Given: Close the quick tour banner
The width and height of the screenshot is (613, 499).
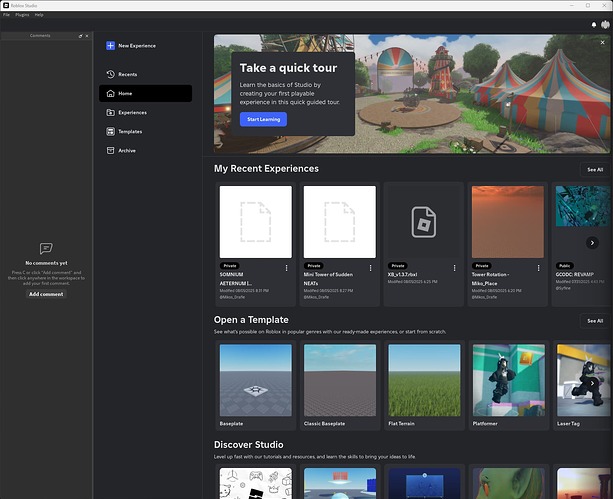Looking at the screenshot, I should [602, 42].
